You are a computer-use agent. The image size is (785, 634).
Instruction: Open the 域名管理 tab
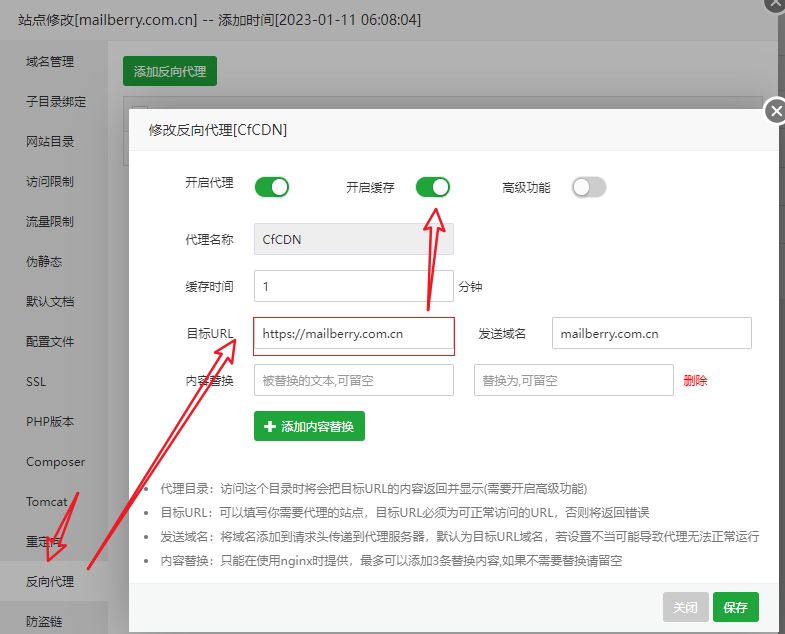click(50, 62)
